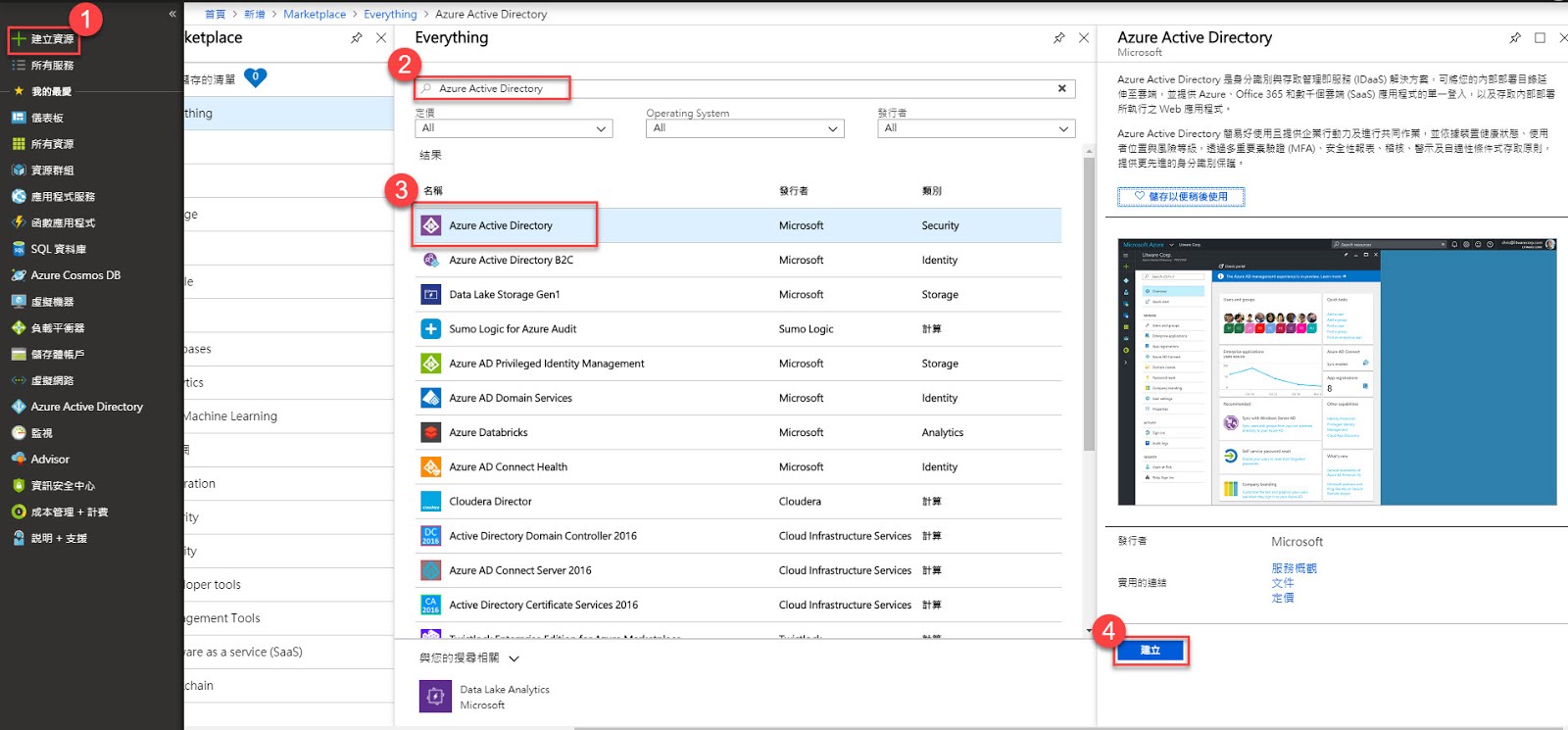Sort results by the 類別 column header

tap(932, 191)
